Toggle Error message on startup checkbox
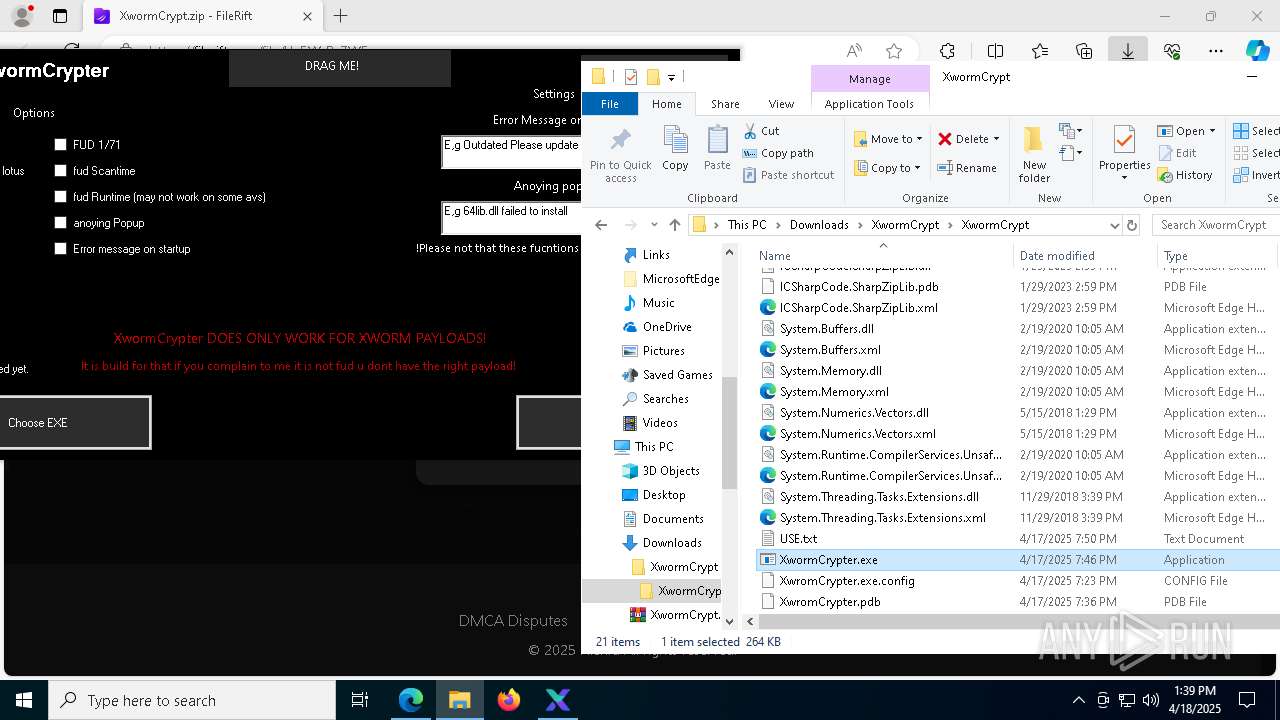Image resolution: width=1280 pixels, height=720 pixels. click(x=61, y=249)
